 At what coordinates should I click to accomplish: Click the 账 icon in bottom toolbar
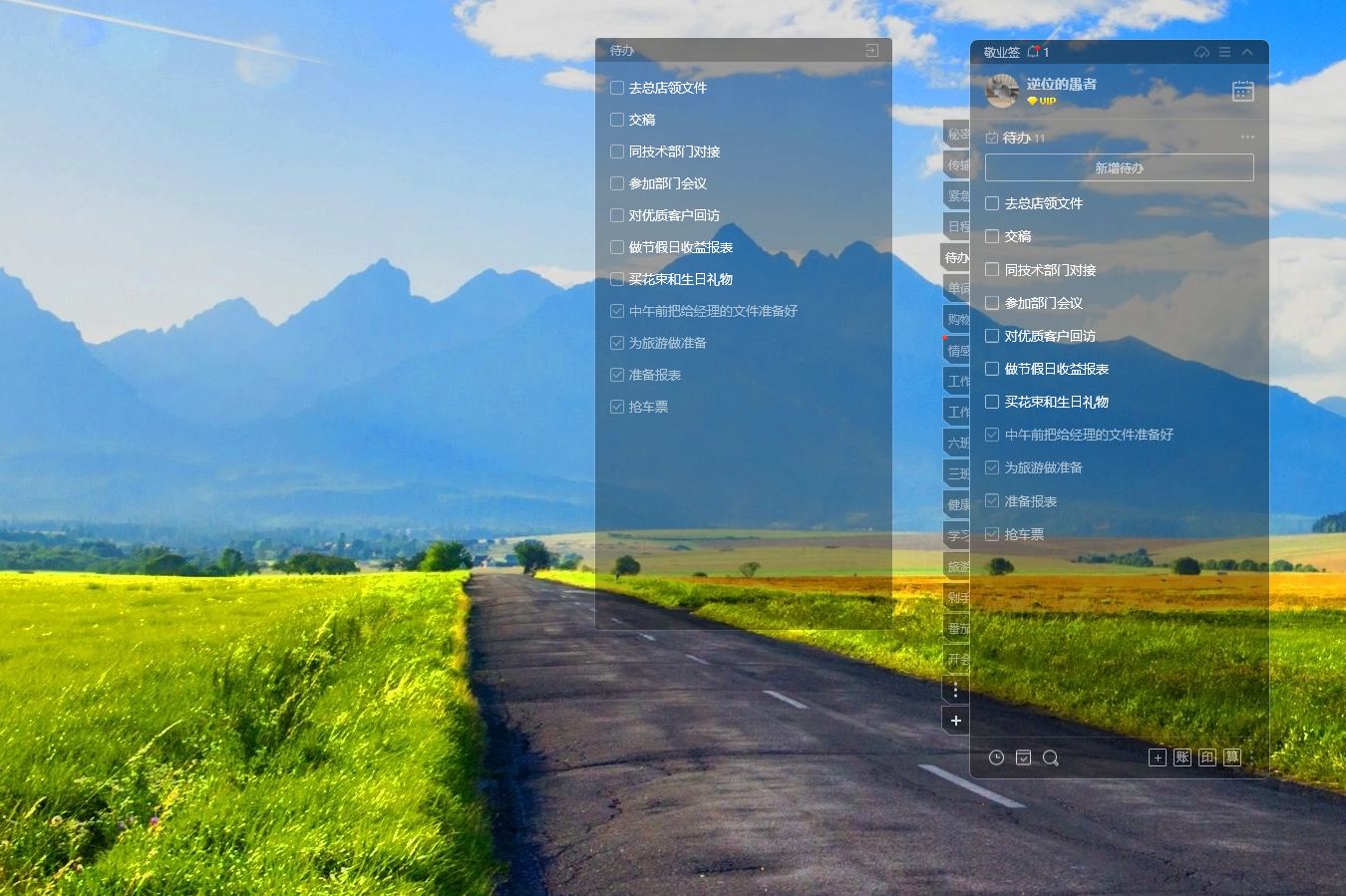[1182, 757]
